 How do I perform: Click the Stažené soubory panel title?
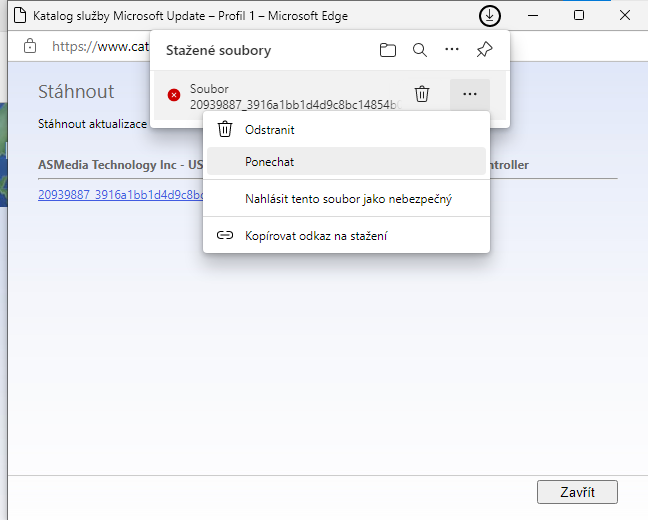pyautogui.click(x=219, y=50)
